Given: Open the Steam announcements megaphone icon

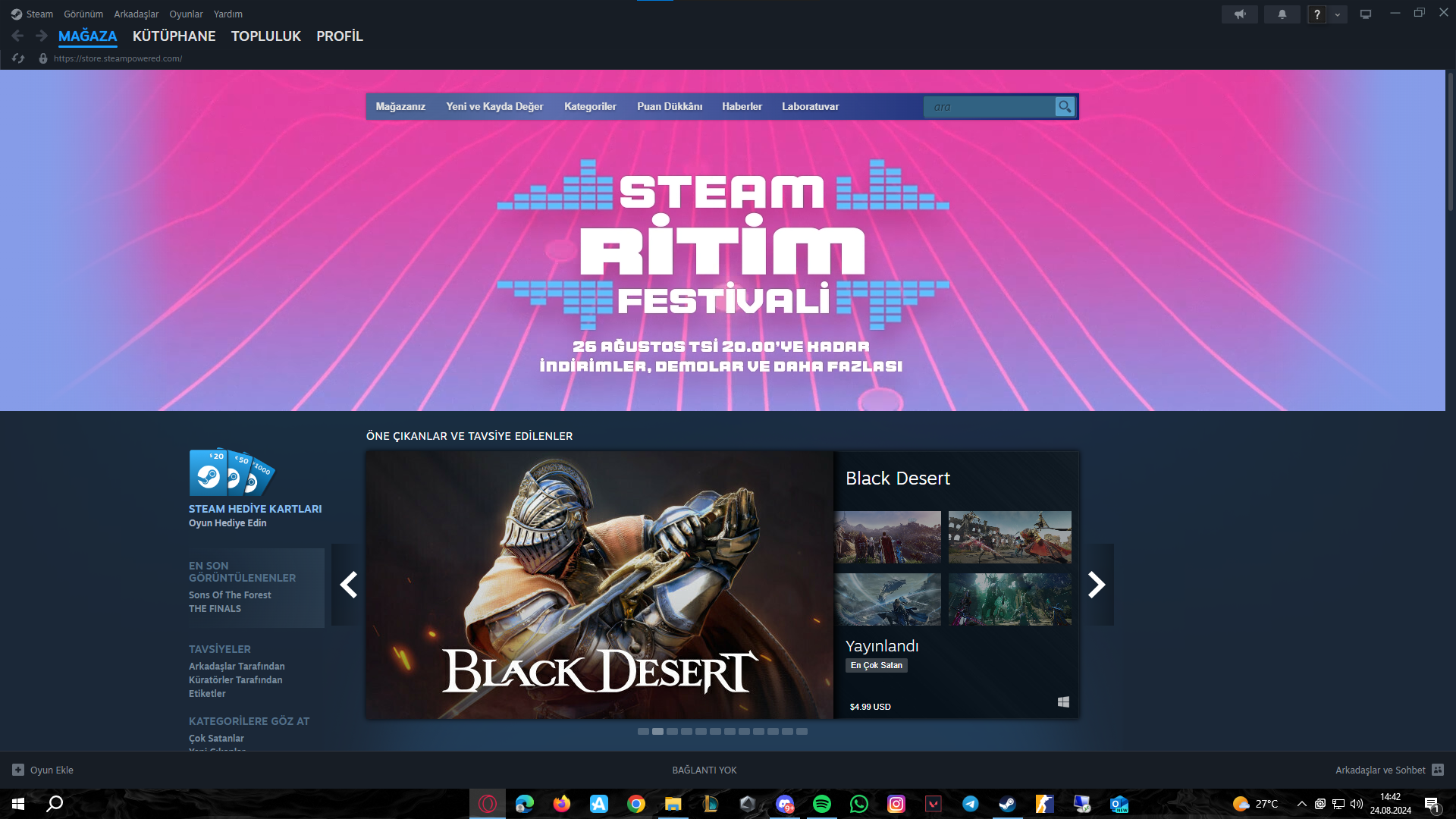Looking at the screenshot, I should tap(1240, 14).
